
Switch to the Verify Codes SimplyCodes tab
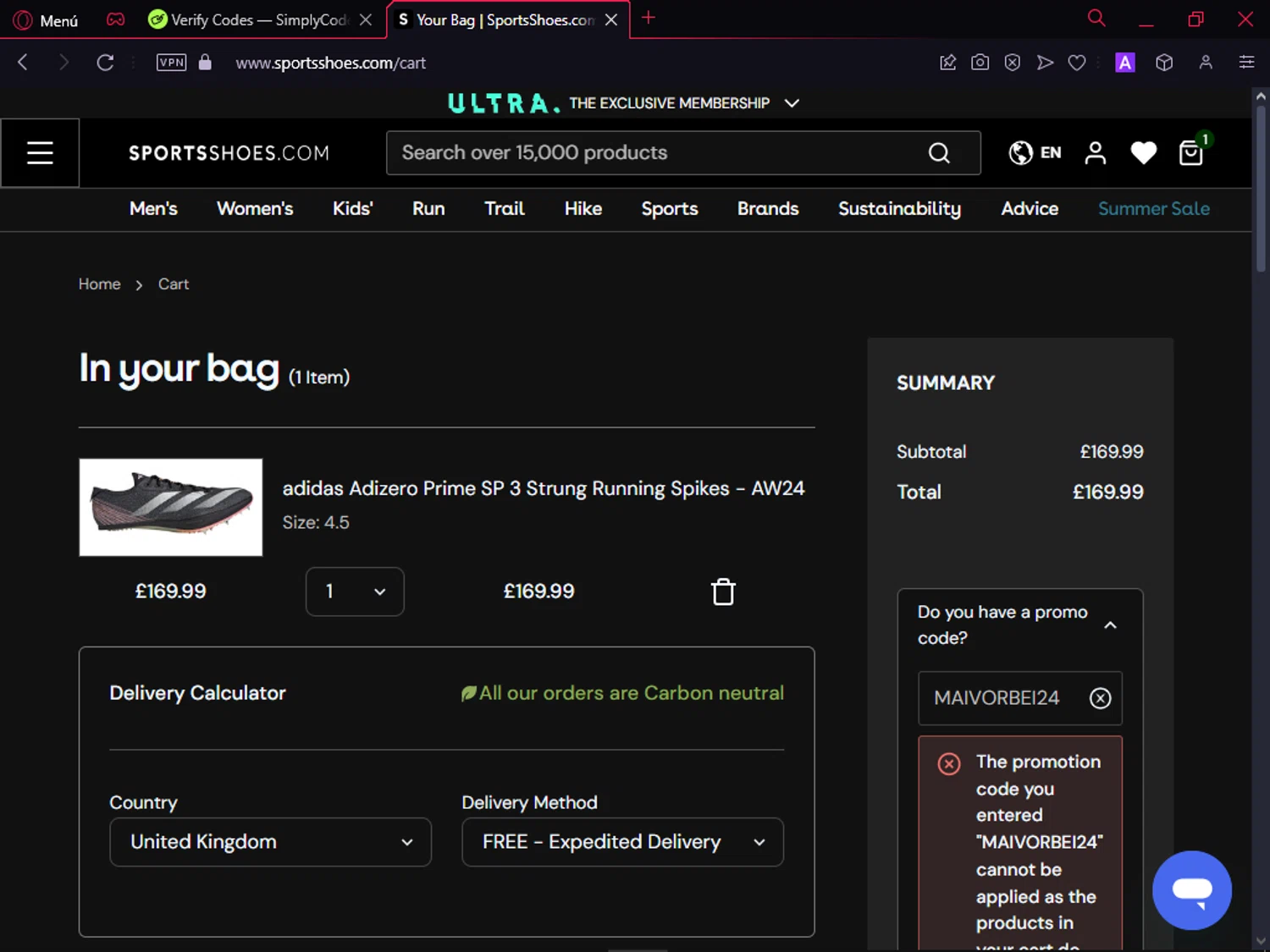pos(258,19)
